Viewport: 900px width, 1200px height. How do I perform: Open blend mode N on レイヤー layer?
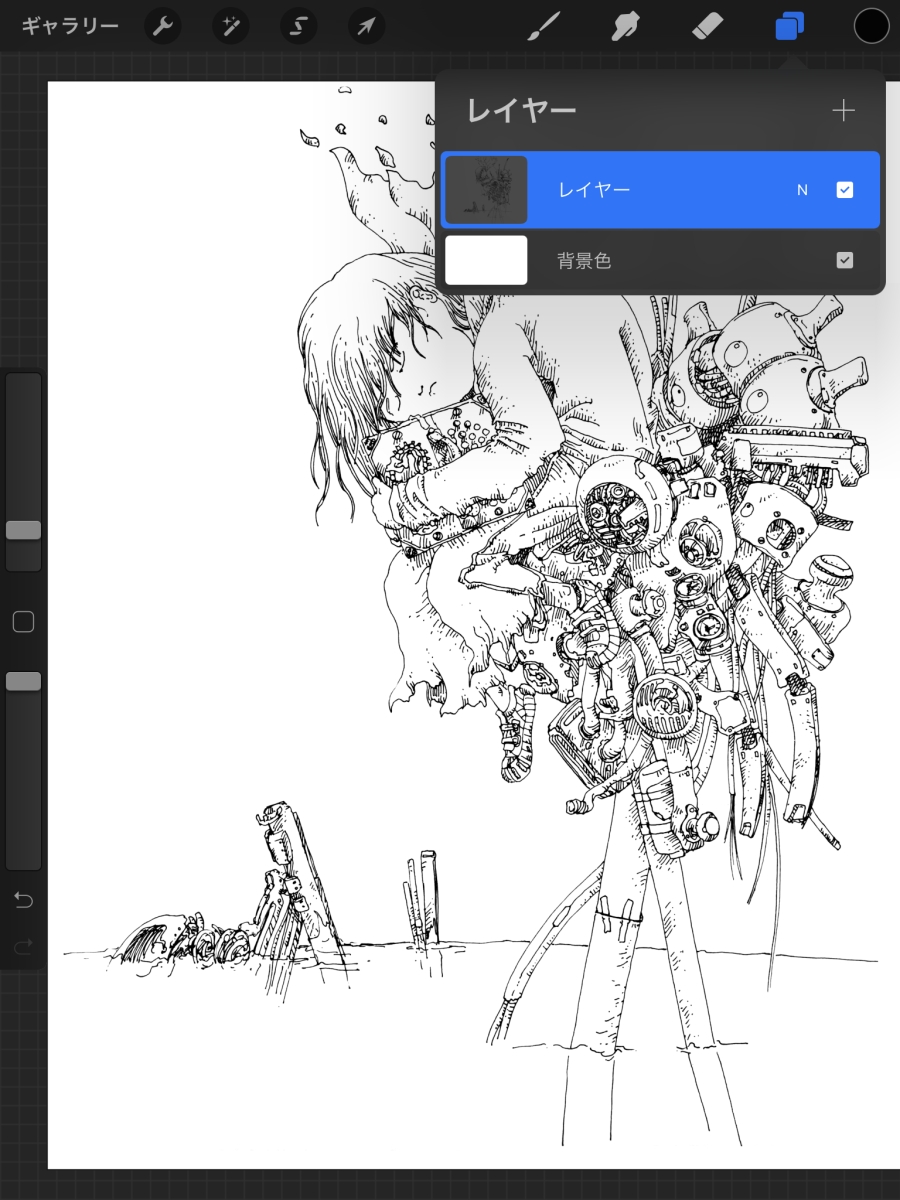pyautogui.click(x=802, y=190)
